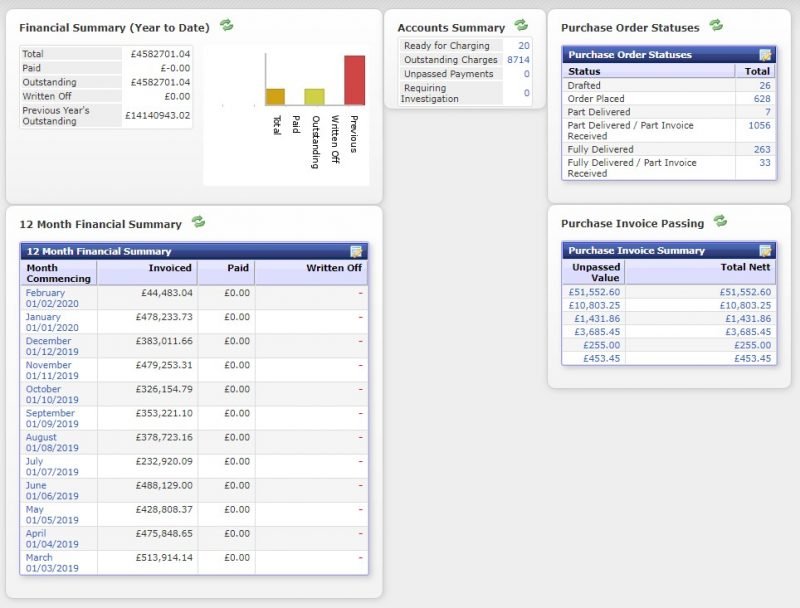The image size is (800, 608).
Task: Refresh the Accounts Summary panel
Action: tap(521, 25)
